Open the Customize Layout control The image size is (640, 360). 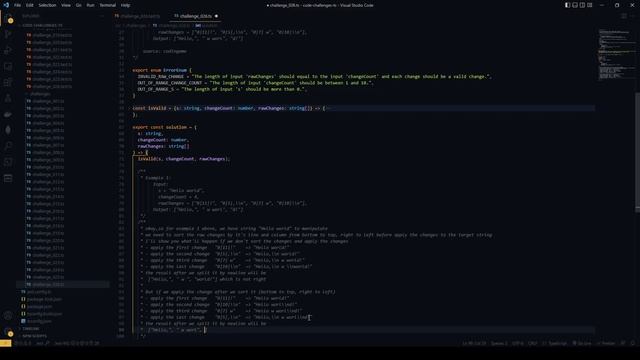[590, 5]
